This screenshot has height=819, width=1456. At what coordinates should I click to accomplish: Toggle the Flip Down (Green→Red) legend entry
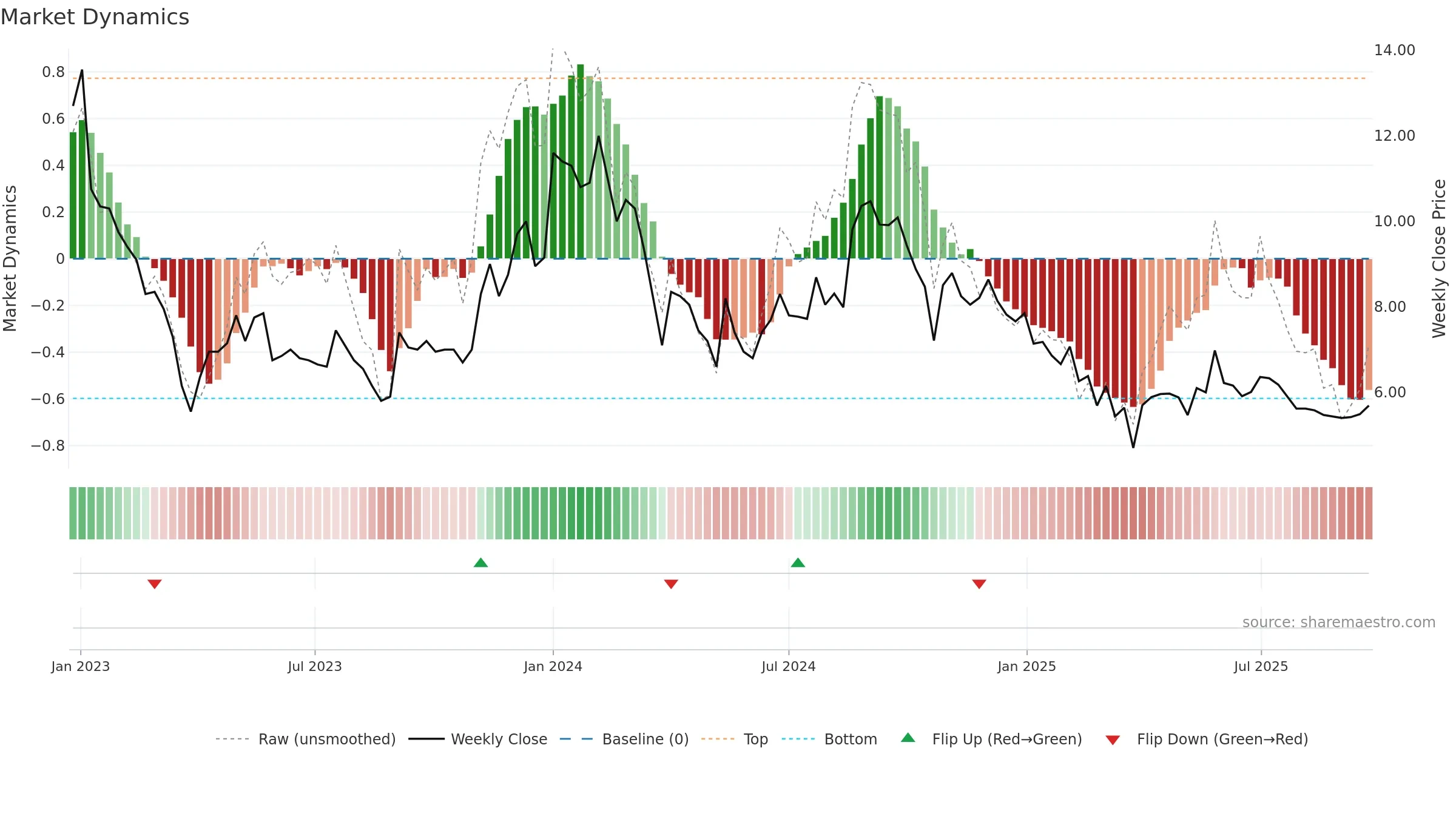pos(1207,739)
